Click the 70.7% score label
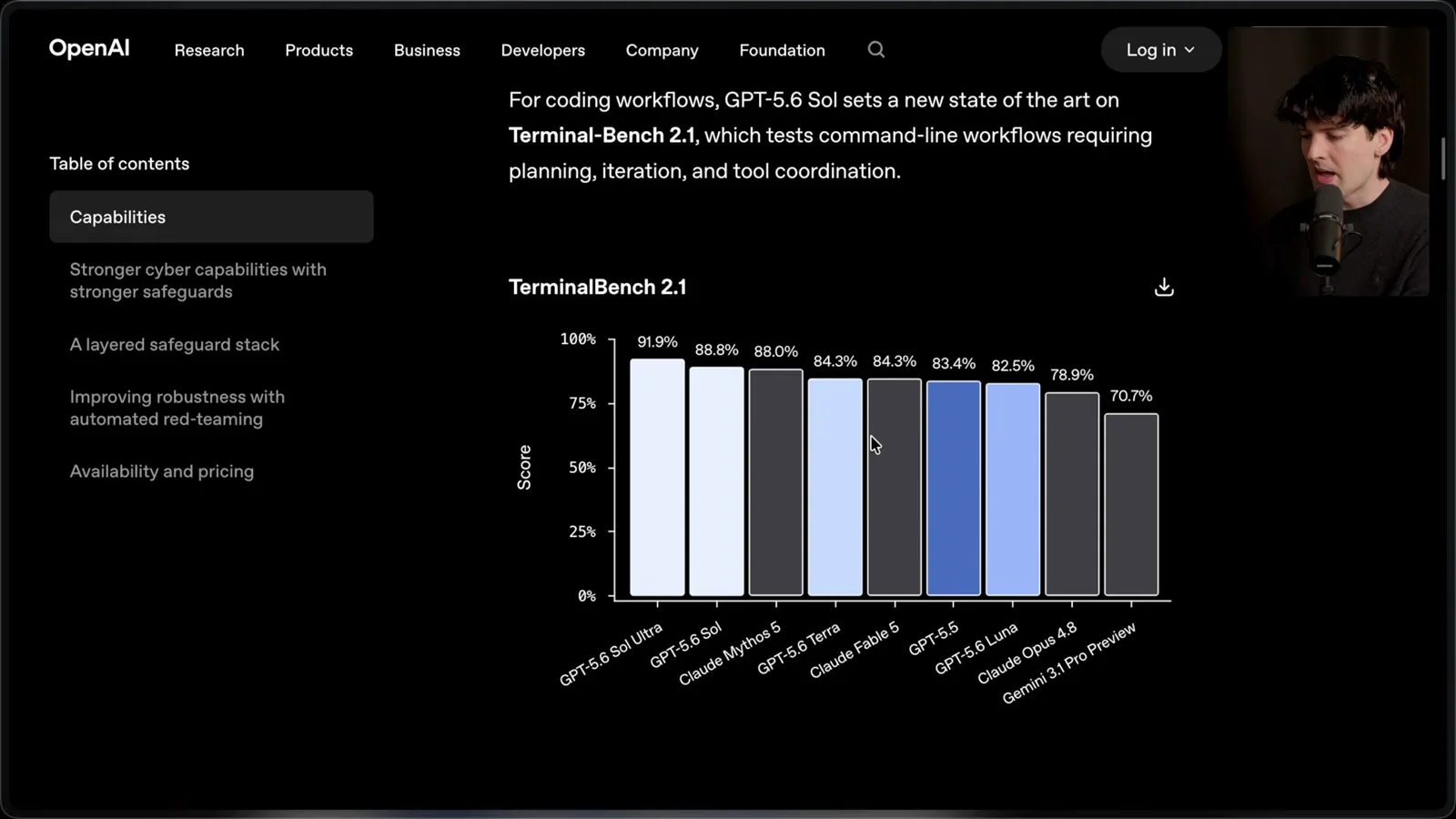This screenshot has height=819, width=1456. [1131, 396]
